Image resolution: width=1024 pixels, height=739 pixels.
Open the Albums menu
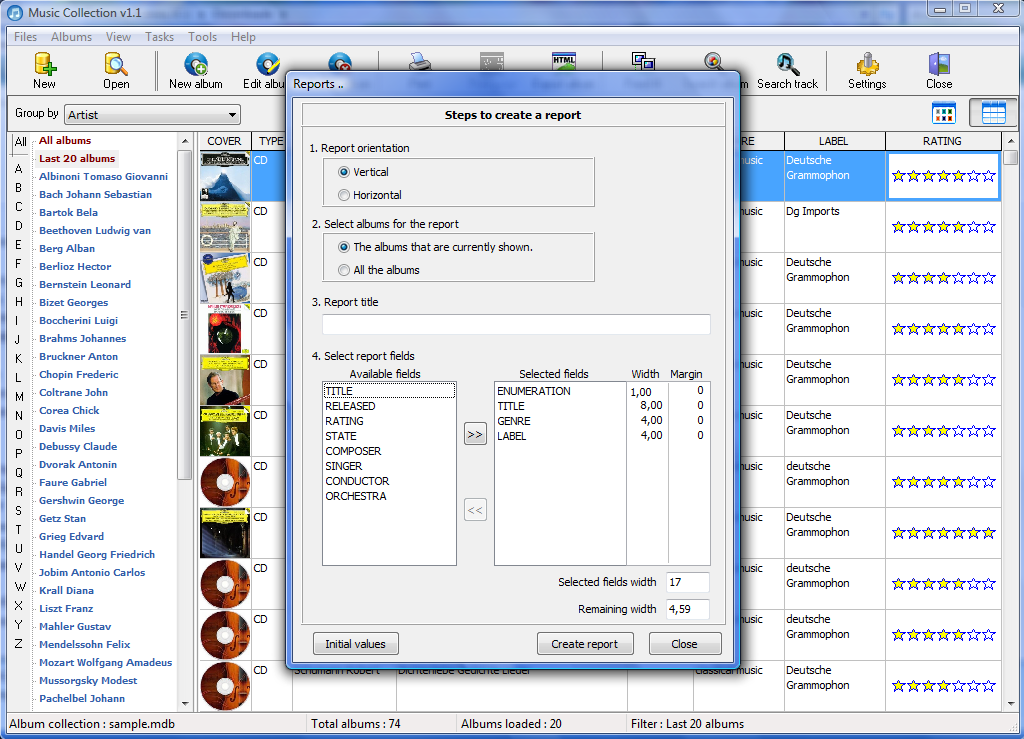click(71, 37)
